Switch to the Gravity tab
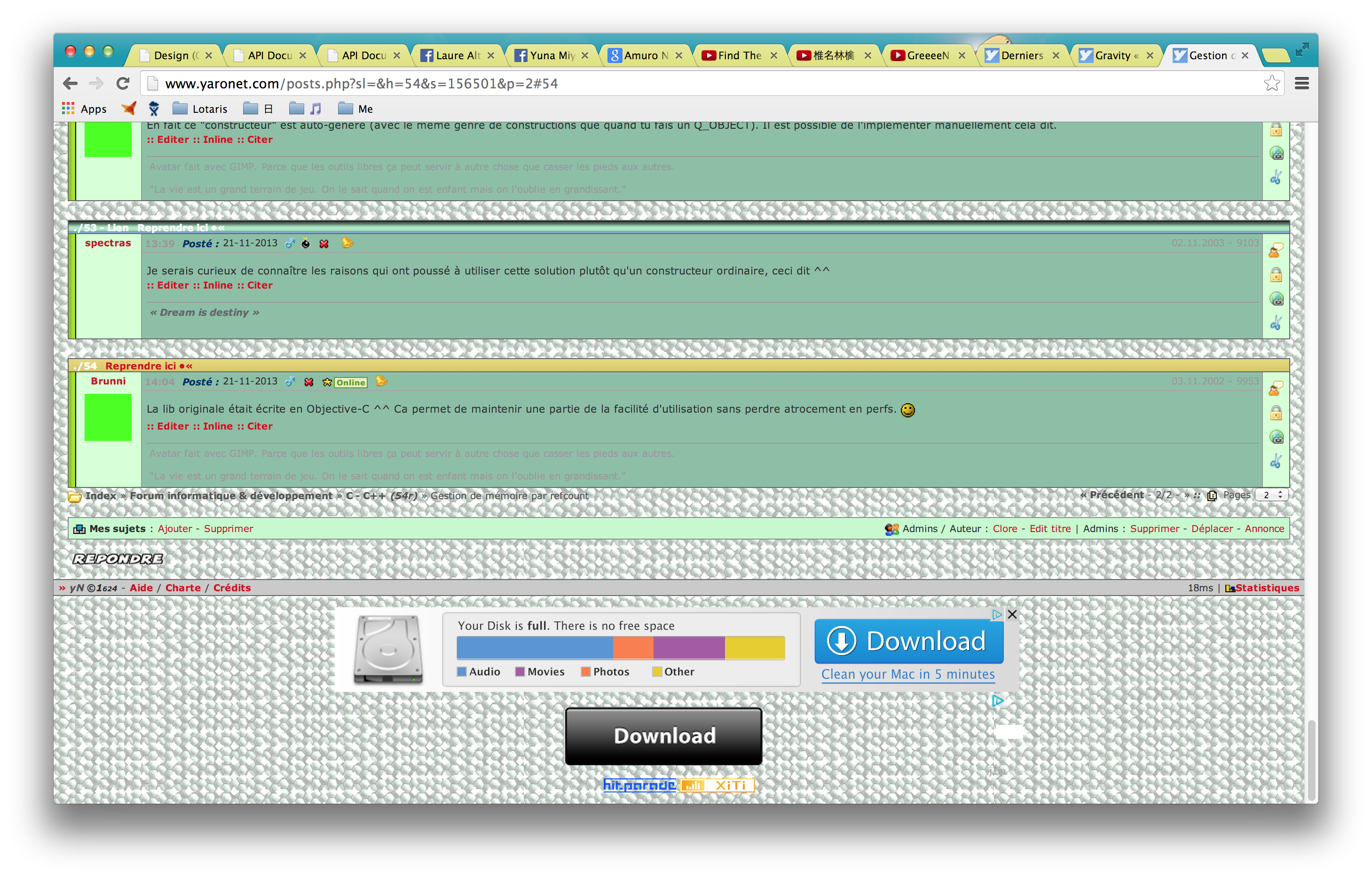 pos(1112,55)
